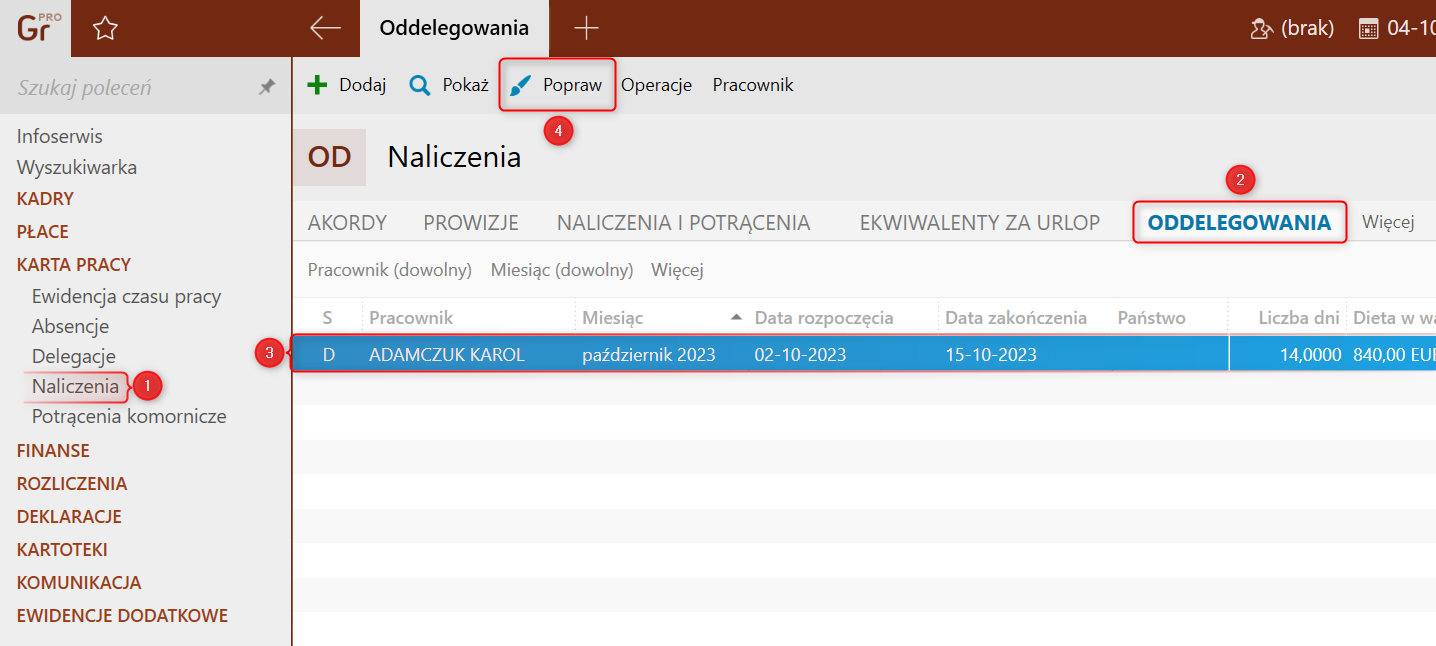Click the magnifier Pokaż icon
The width and height of the screenshot is (1436, 646).
click(x=420, y=85)
